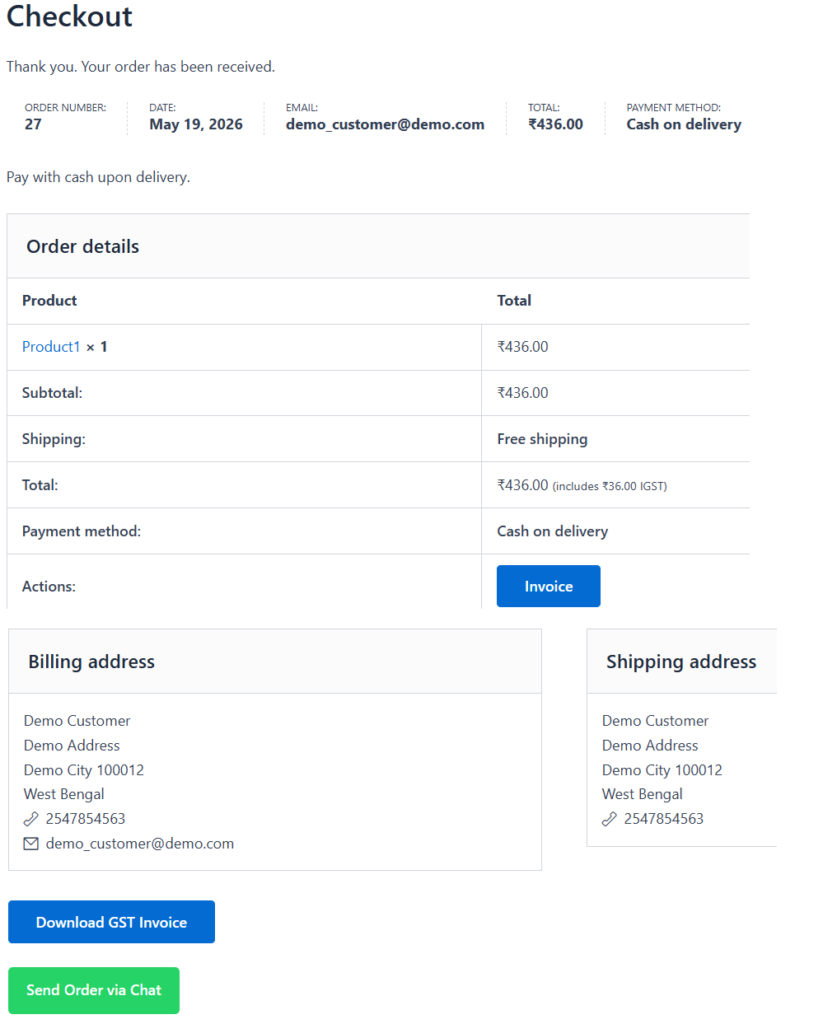Click the Order details heading
The image size is (823, 1024).
coord(83,246)
